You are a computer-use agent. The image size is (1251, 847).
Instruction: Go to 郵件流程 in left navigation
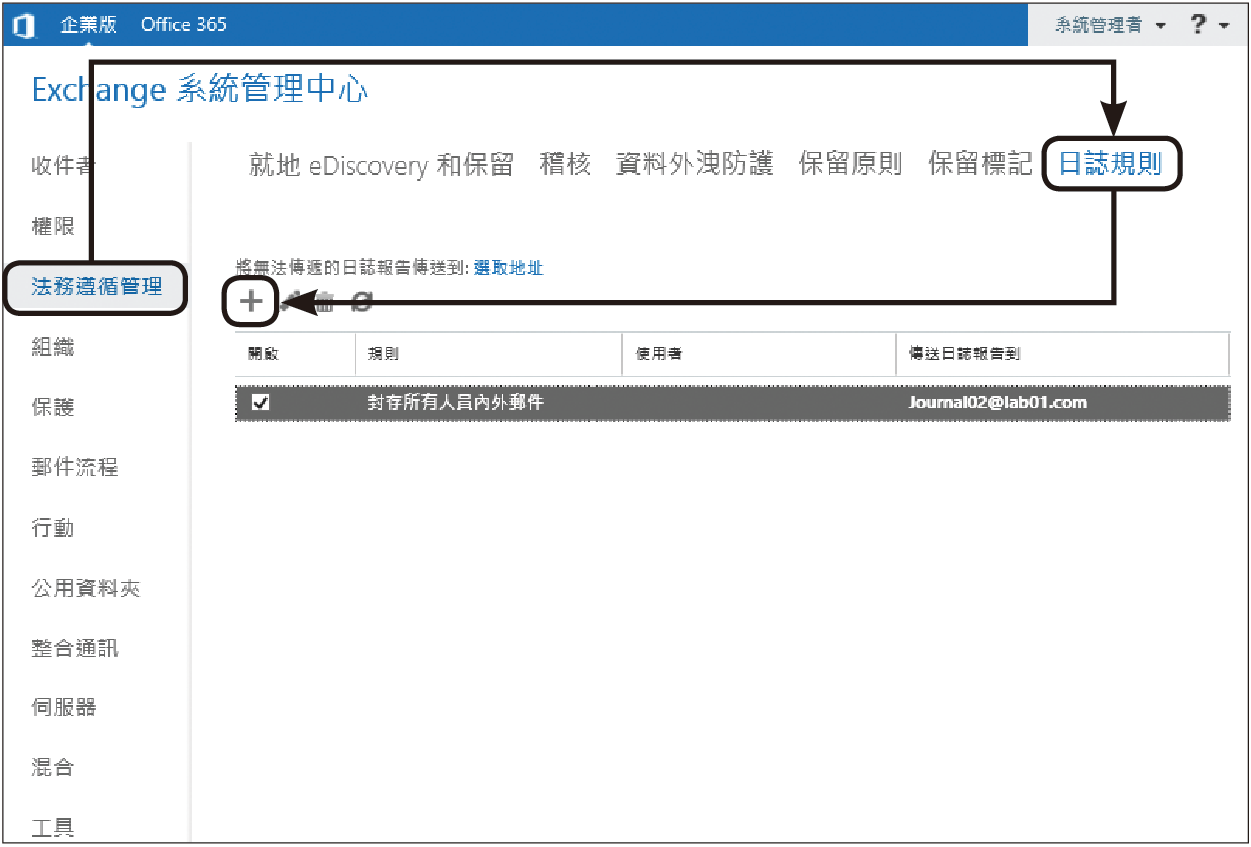coord(75,467)
